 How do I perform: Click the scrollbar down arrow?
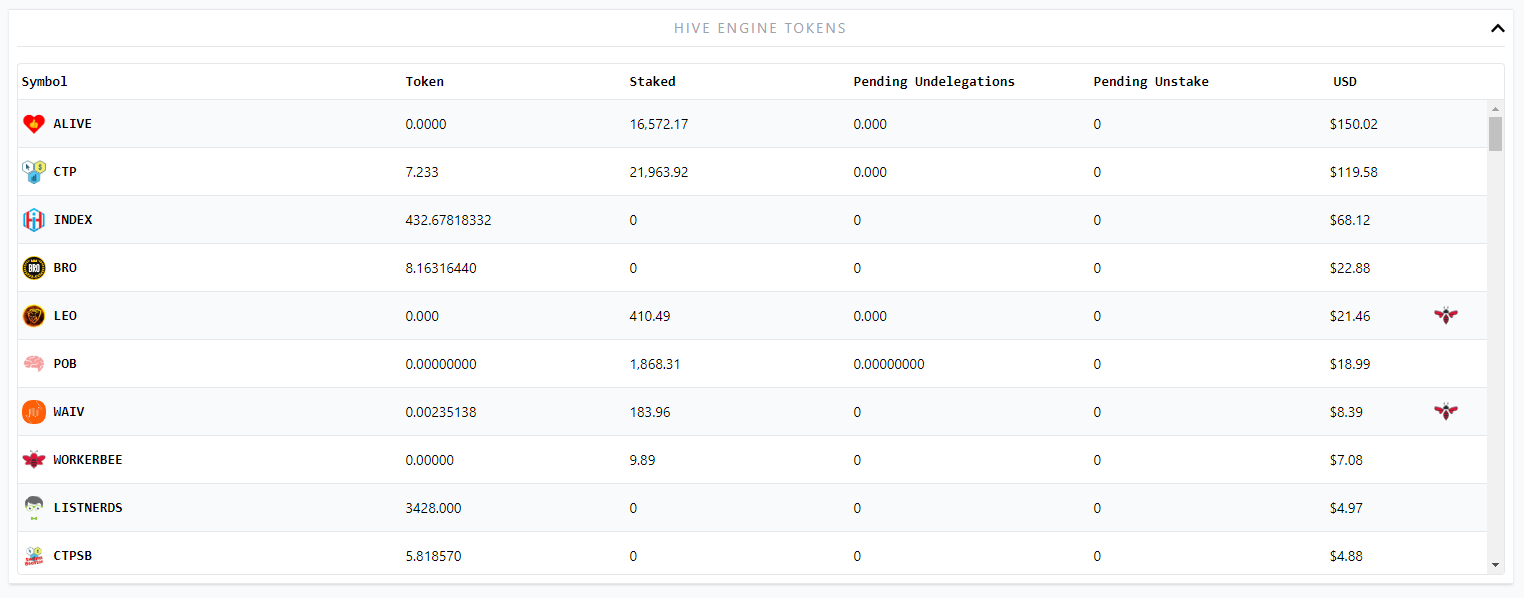(1495, 565)
